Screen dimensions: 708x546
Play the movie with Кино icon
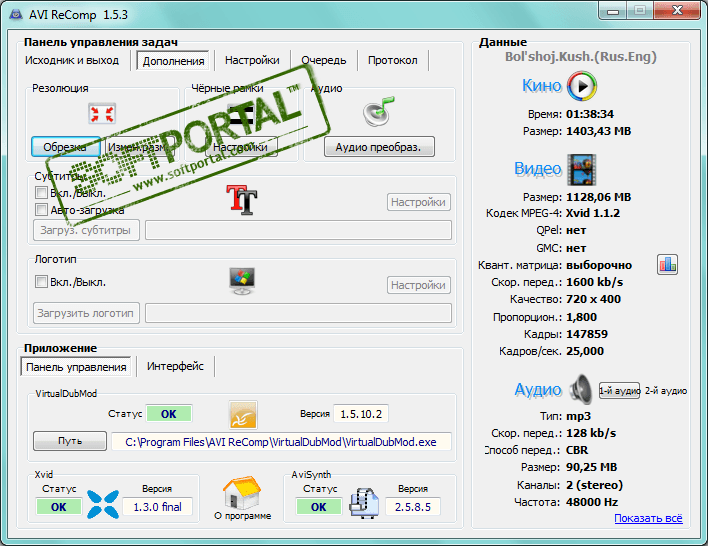click(582, 85)
